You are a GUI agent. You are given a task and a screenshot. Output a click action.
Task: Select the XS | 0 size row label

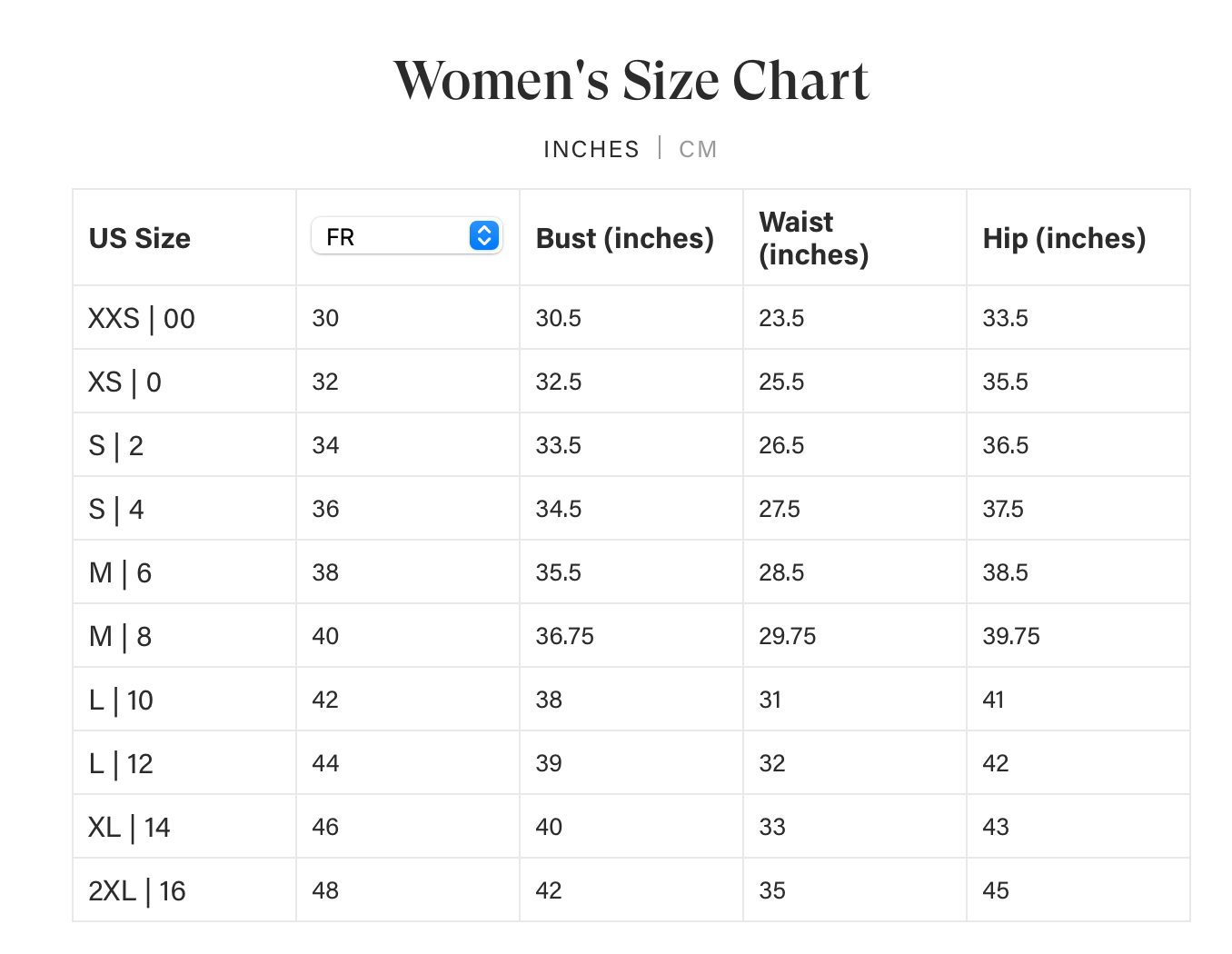(x=124, y=383)
